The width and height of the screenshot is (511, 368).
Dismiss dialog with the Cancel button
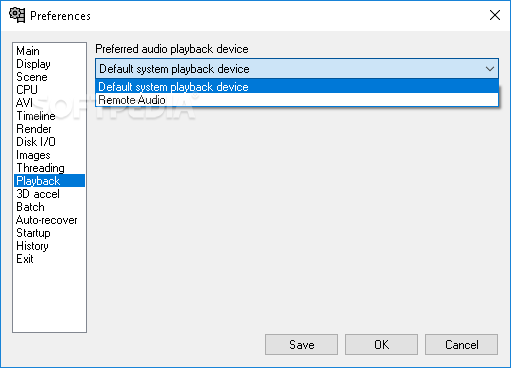pos(461,345)
